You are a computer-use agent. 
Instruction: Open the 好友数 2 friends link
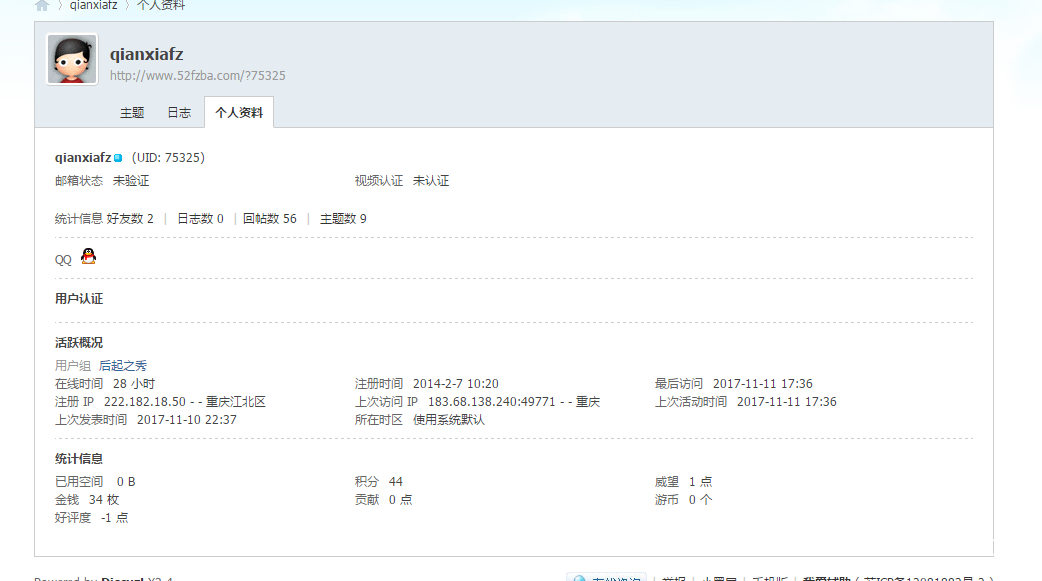pyautogui.click(x=130, y=218)
